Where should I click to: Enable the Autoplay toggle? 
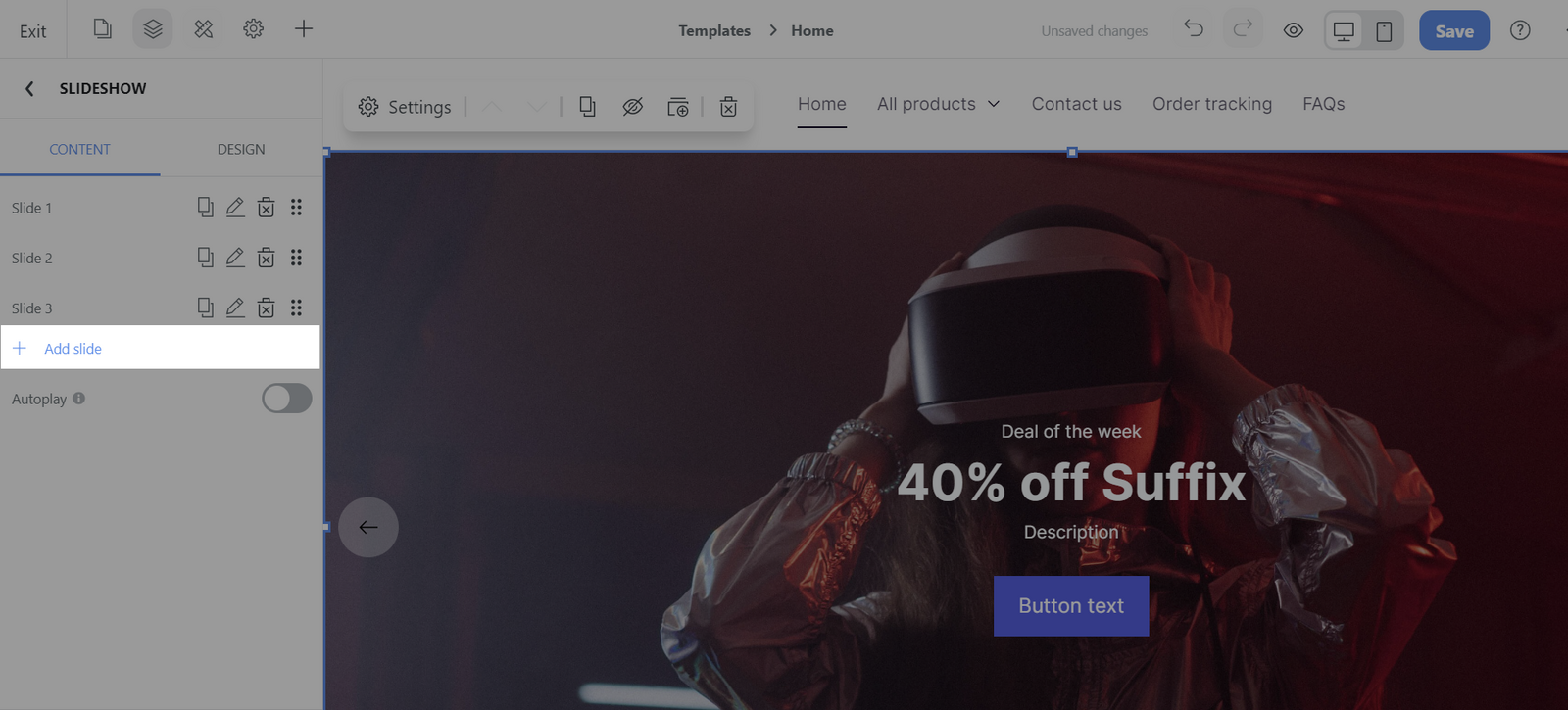tap(287, 399)
